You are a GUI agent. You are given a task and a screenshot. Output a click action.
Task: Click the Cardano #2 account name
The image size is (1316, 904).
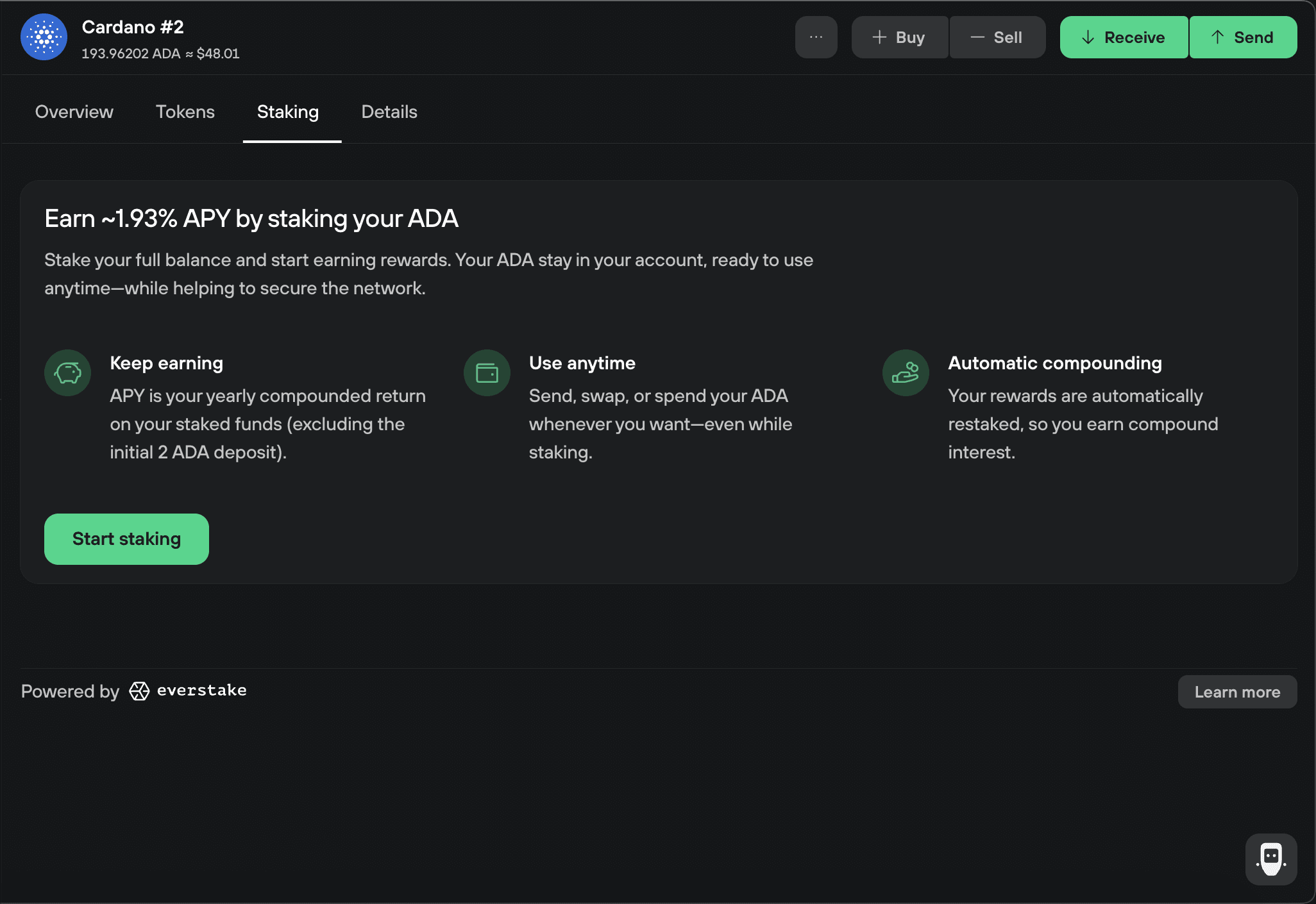point(133,27)
